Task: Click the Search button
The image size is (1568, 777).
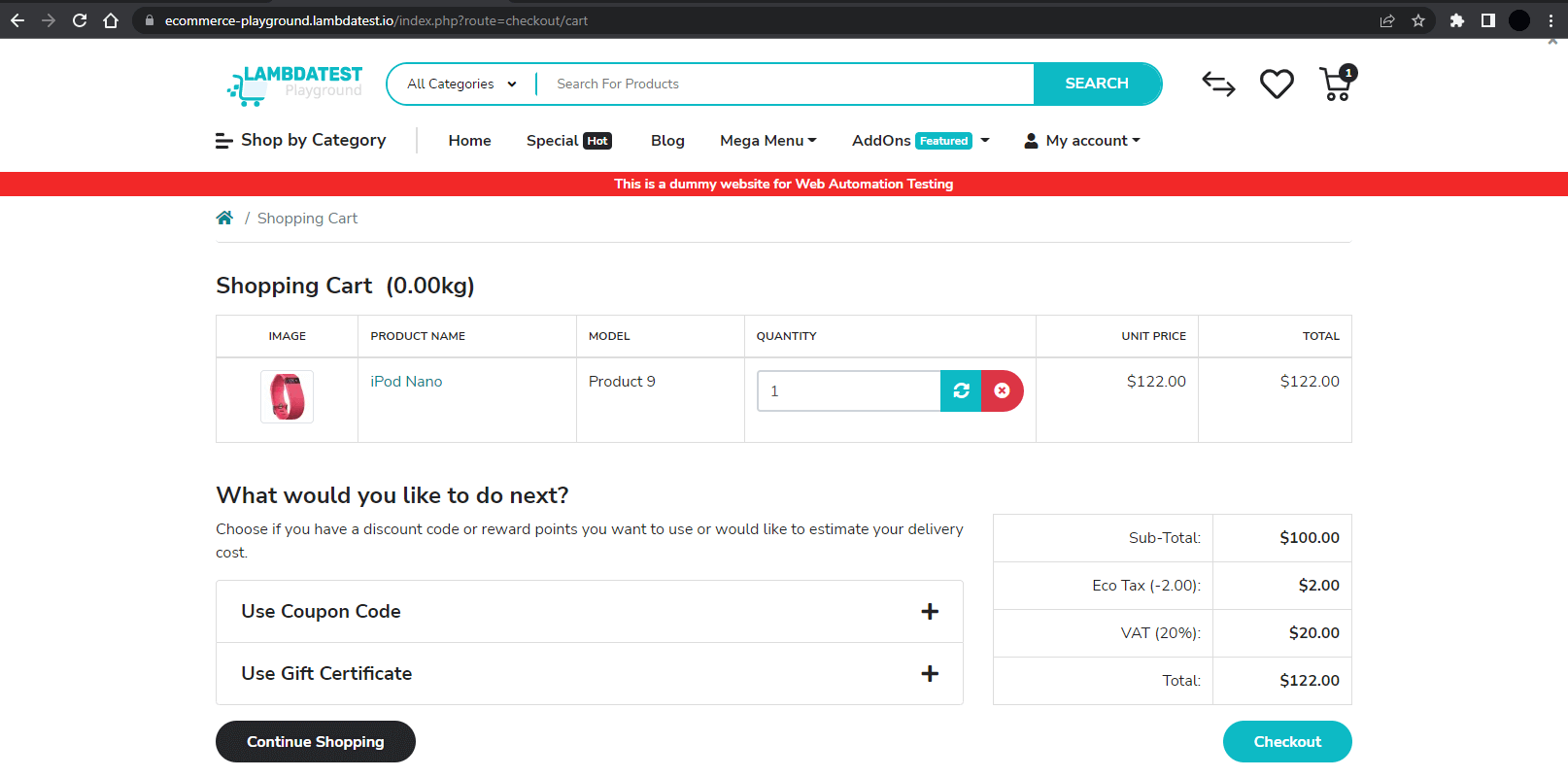Action: tap(1097, 84)
